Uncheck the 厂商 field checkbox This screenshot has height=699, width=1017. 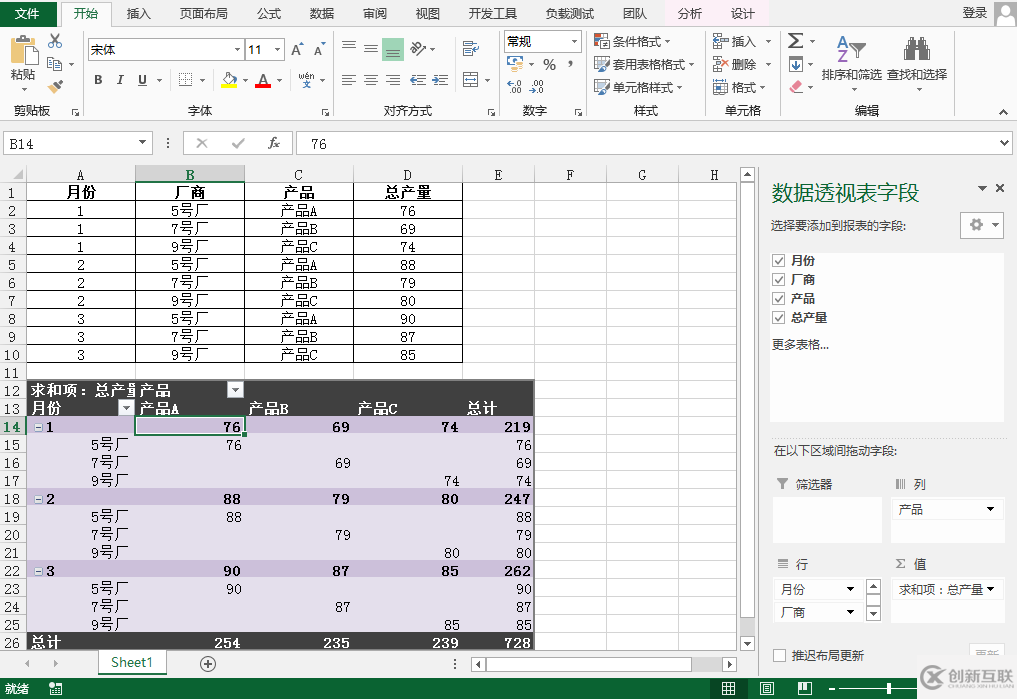(x=779, y=279)
